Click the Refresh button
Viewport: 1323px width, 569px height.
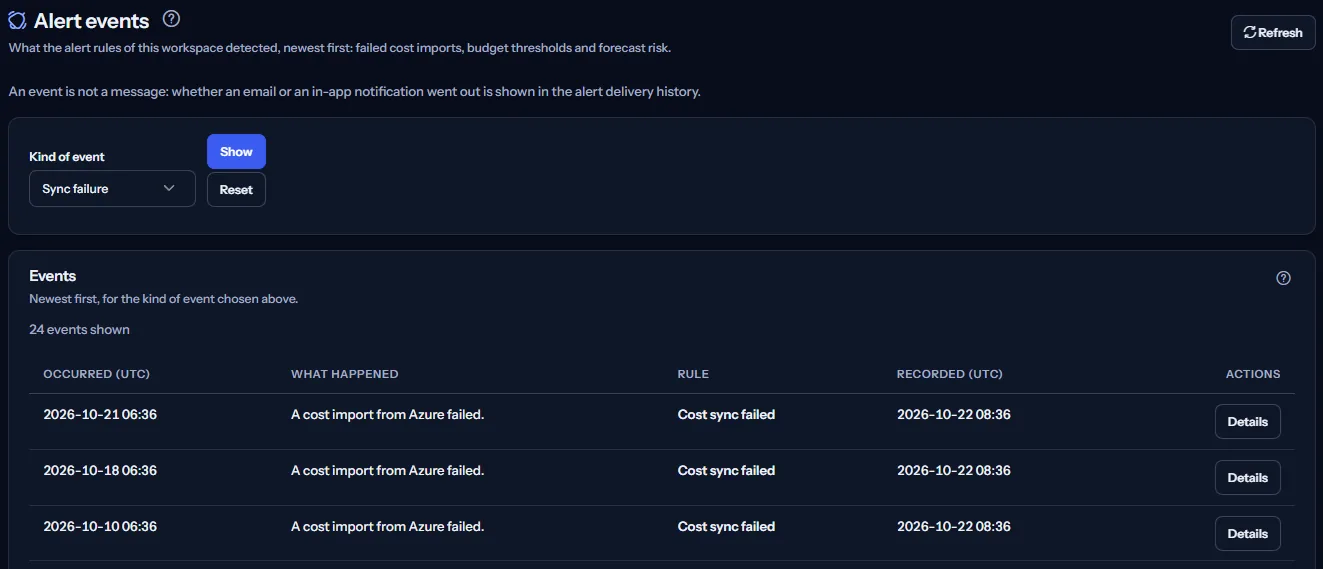coord(1273,32)
